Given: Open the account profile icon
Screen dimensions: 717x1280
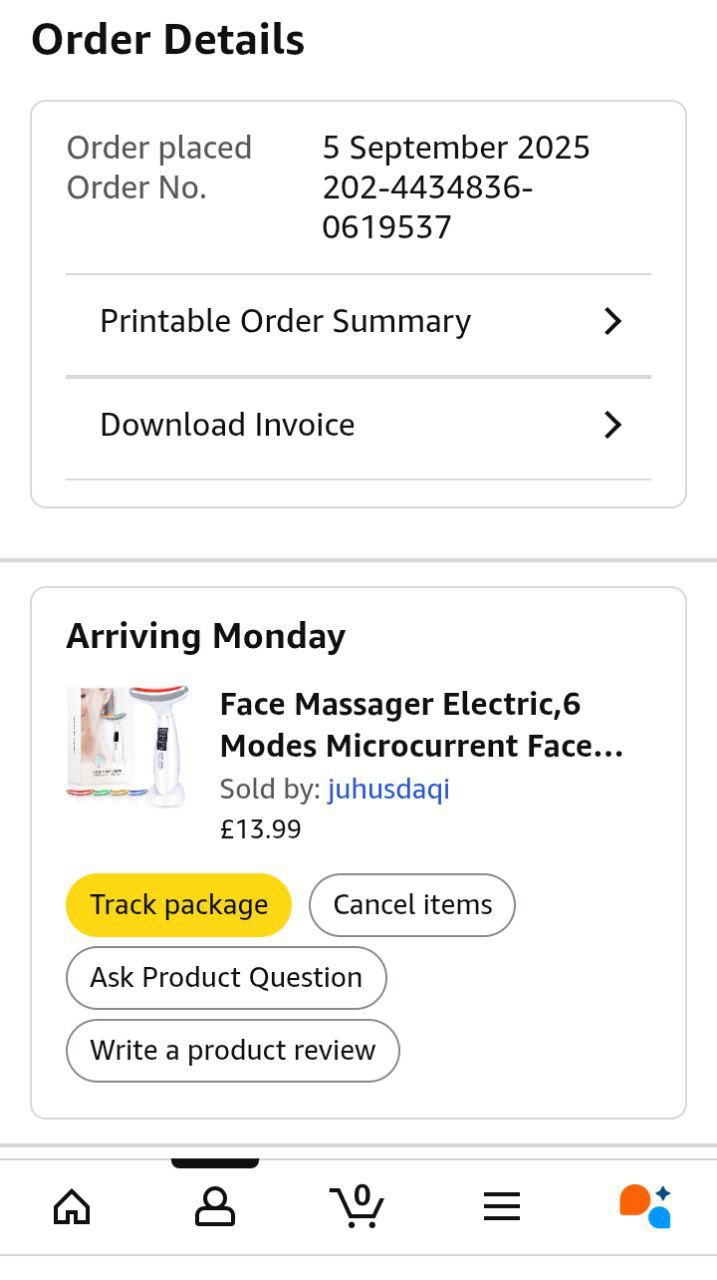Looking at the screenshot, I should [x=215, y=1207].
